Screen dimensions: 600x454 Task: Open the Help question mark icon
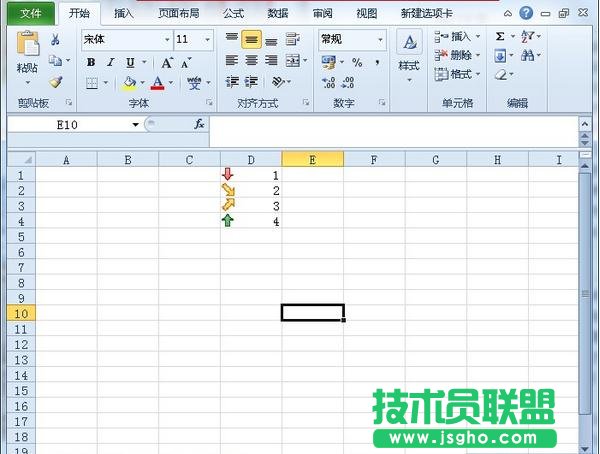[541, 14]
